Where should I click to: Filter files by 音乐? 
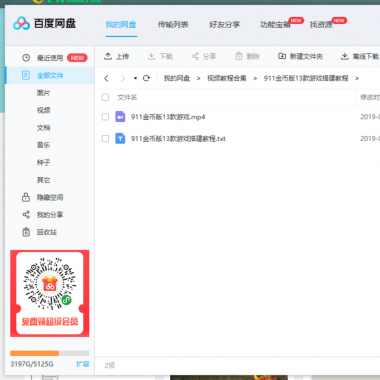point(43,145)
